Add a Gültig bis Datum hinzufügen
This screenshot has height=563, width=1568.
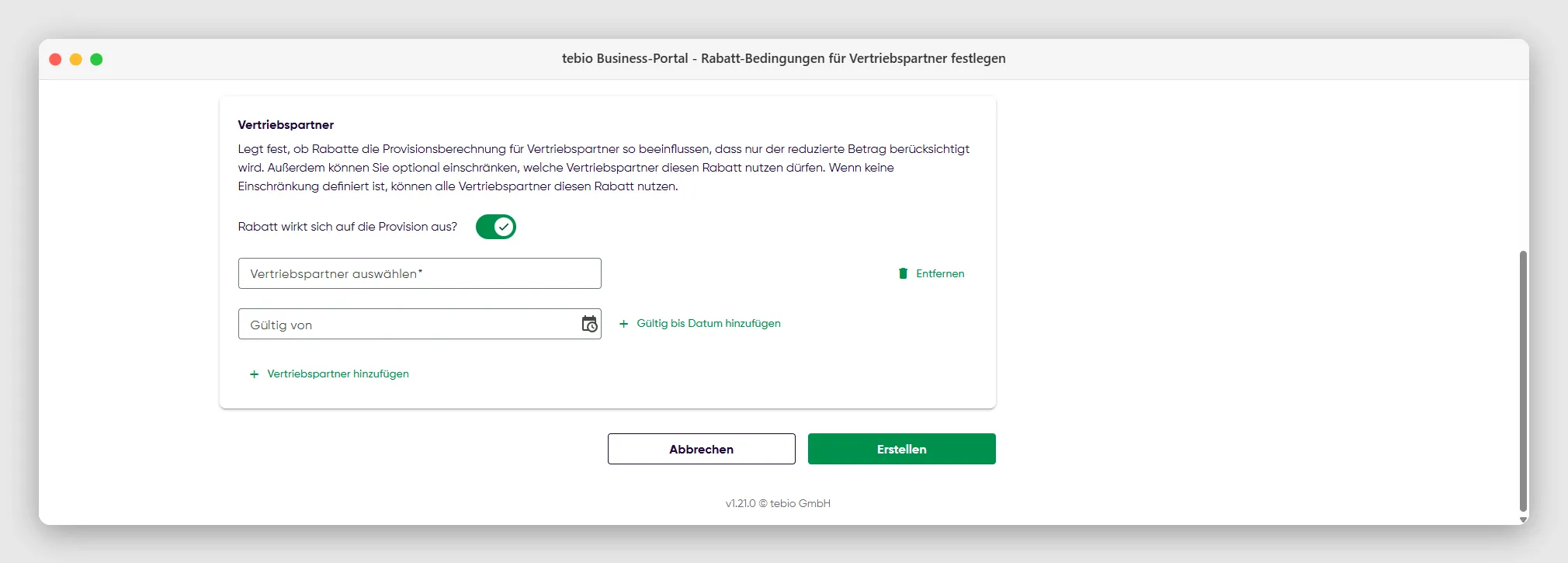tap(708, 323)
